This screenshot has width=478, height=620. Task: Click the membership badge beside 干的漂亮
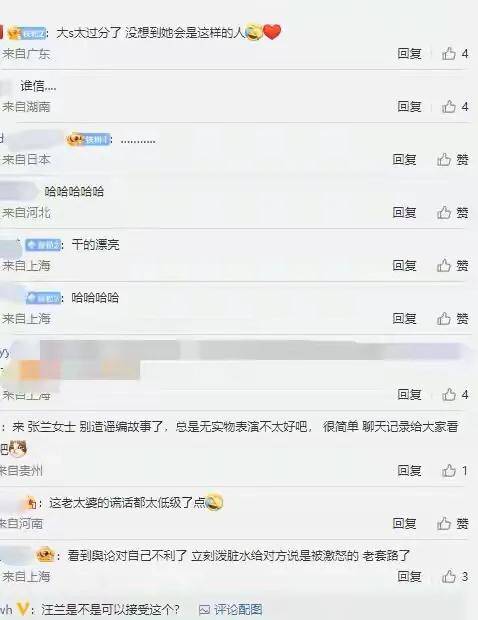point(43,245)
